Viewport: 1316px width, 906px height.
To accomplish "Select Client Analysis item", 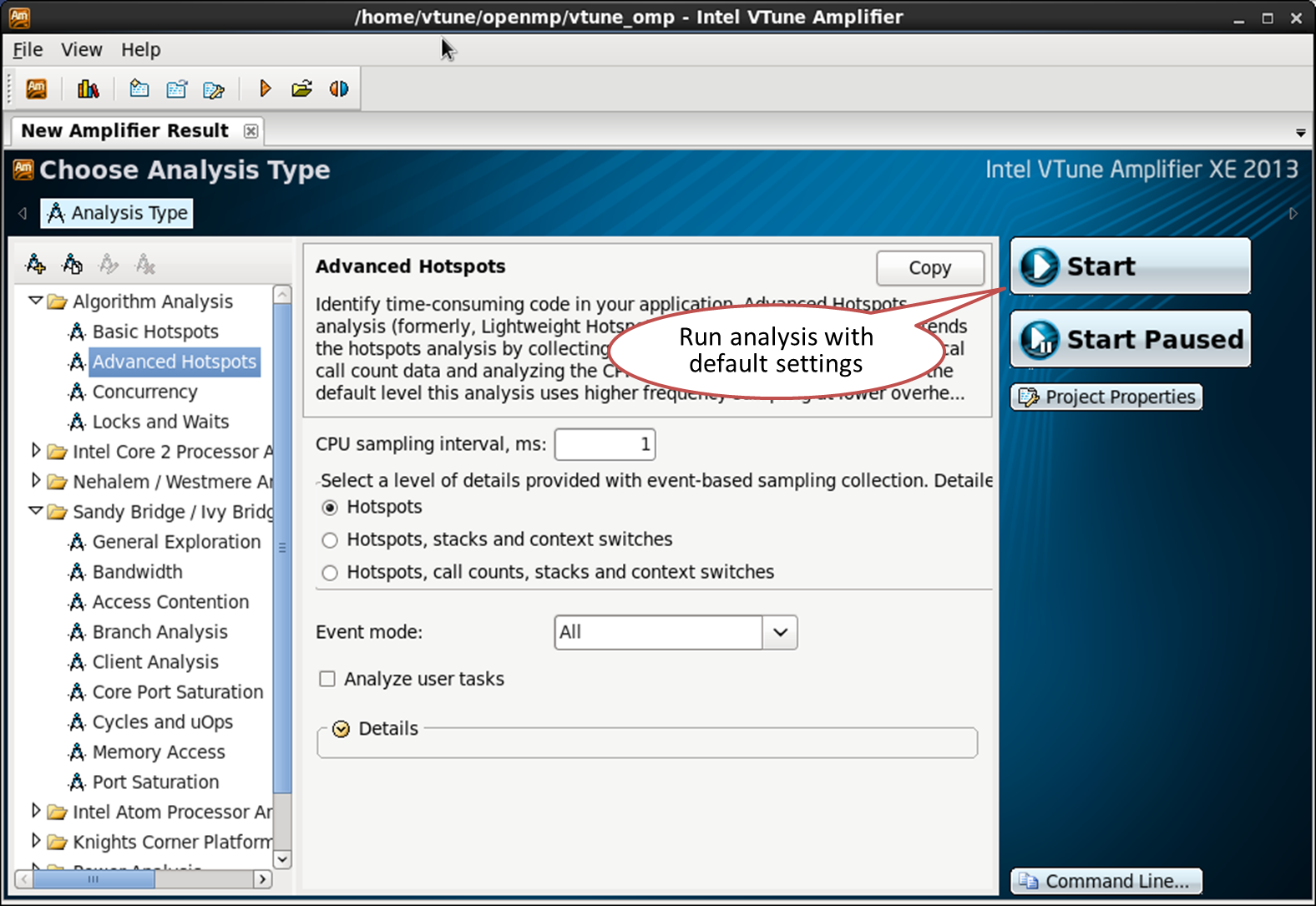I will point(155,662).
